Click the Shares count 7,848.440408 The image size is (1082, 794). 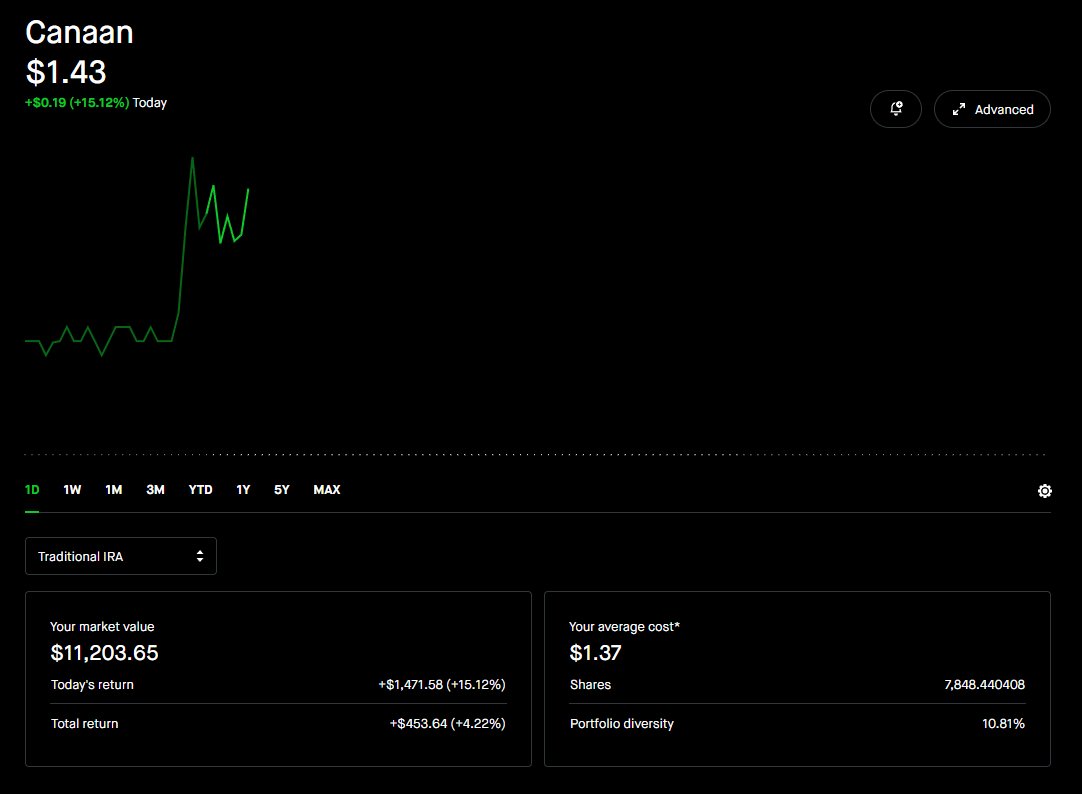(984, 684)
